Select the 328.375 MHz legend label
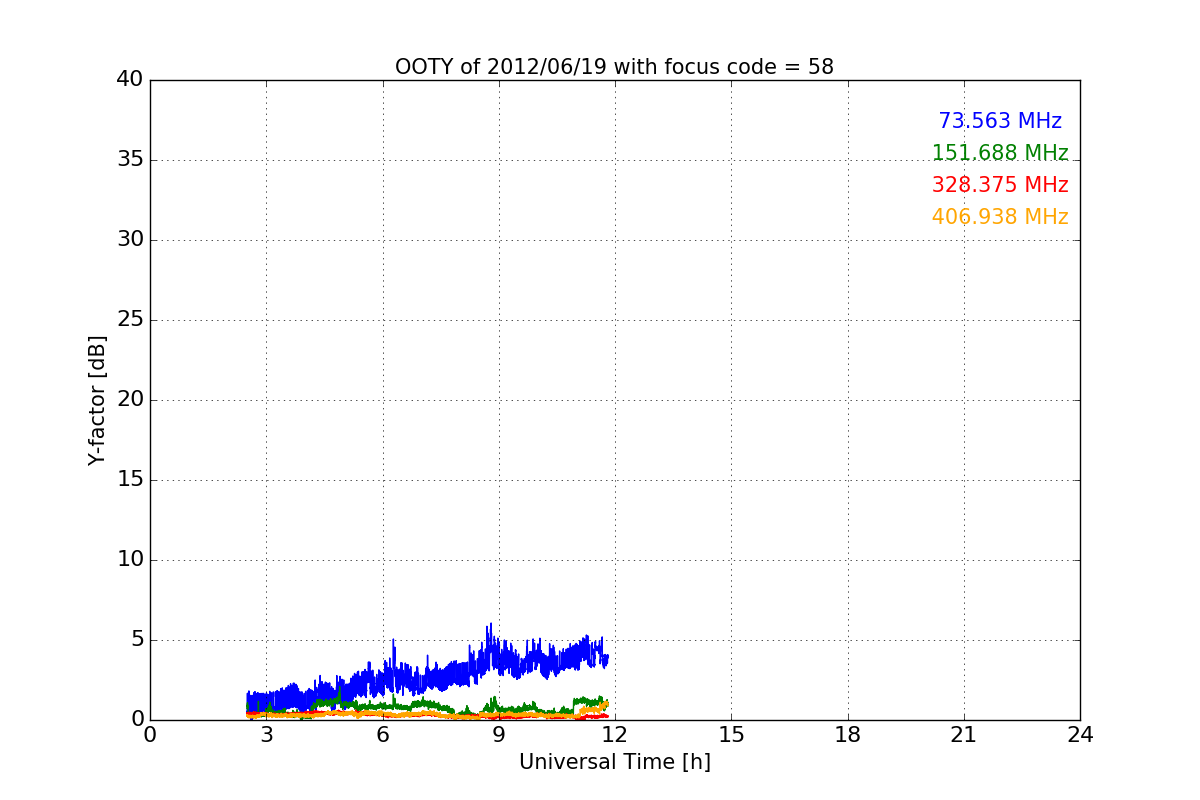The image size is (1200, 800). click(x=1000, y=185)
